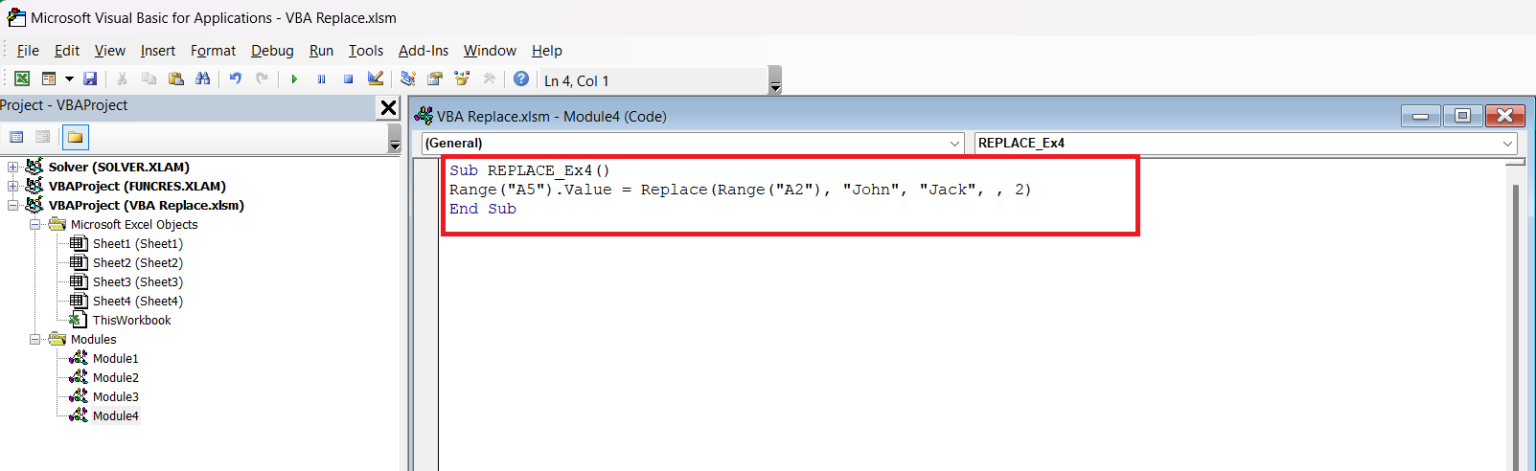This screenshot has height=471, width=1536.
Task: Expand the Solver (SOLVER.XLAM) project node
Action: [12, 167]
